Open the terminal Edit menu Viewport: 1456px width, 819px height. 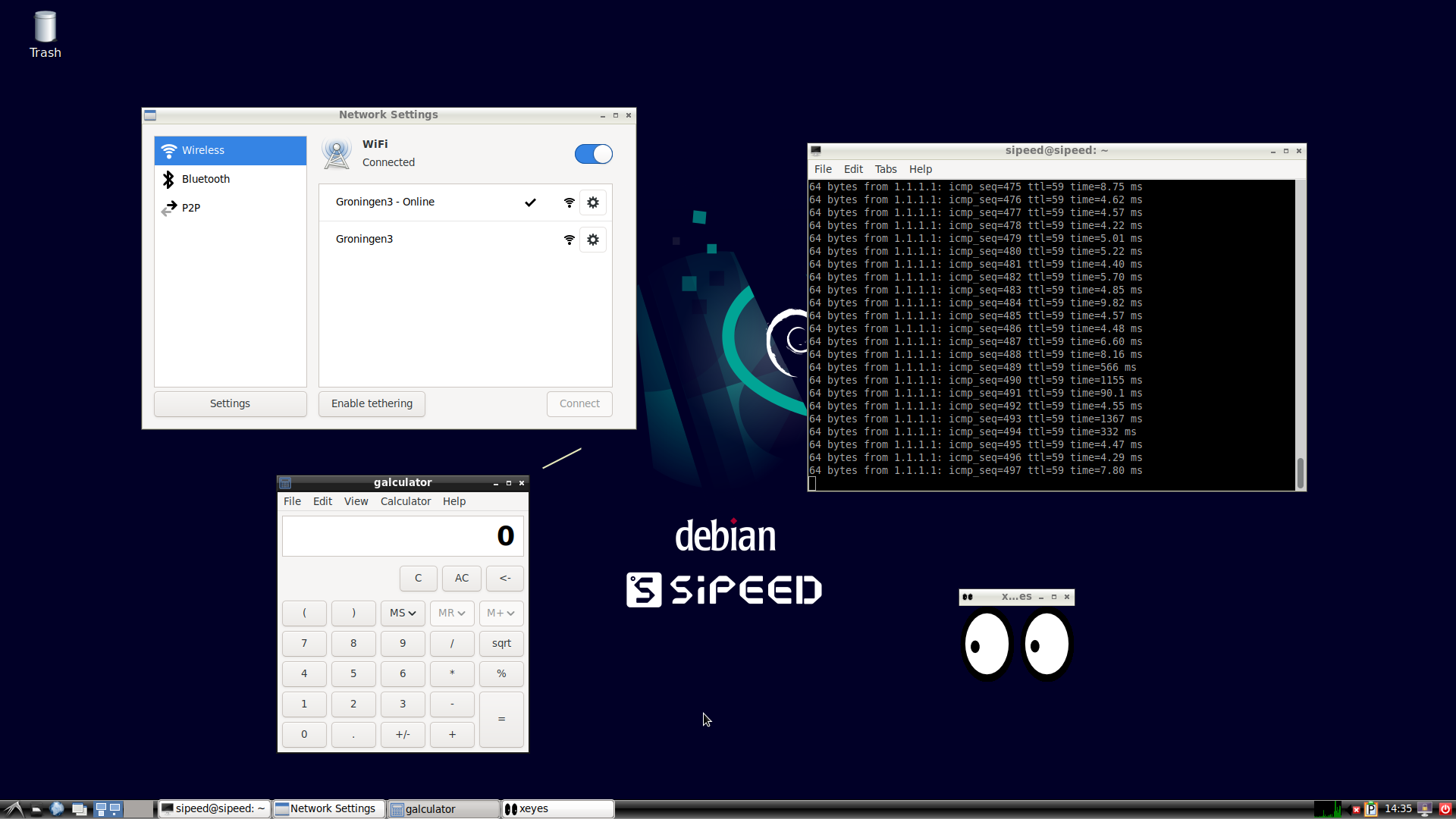(853, 169)
